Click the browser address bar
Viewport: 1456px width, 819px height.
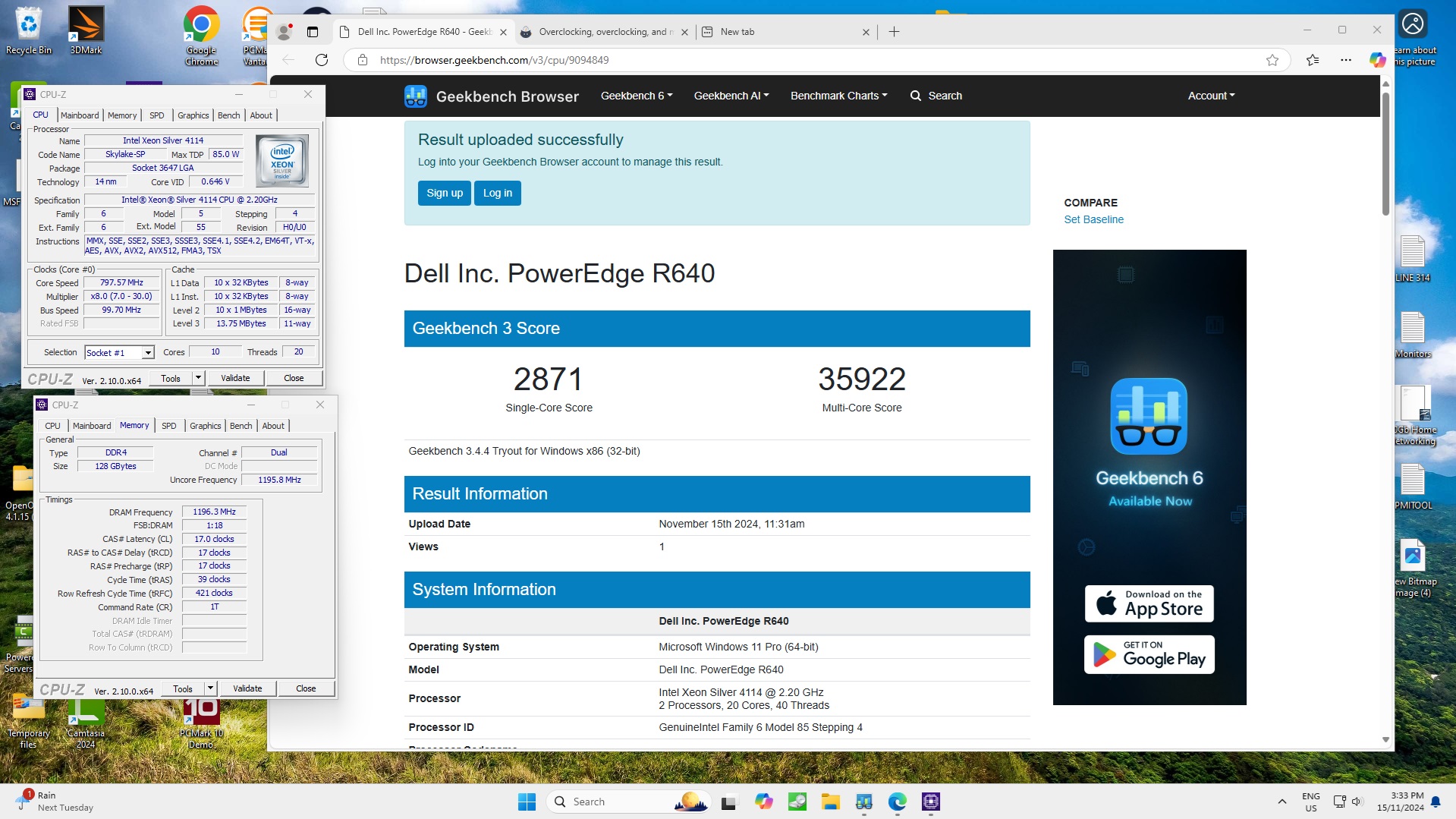(x=816, y=60)
